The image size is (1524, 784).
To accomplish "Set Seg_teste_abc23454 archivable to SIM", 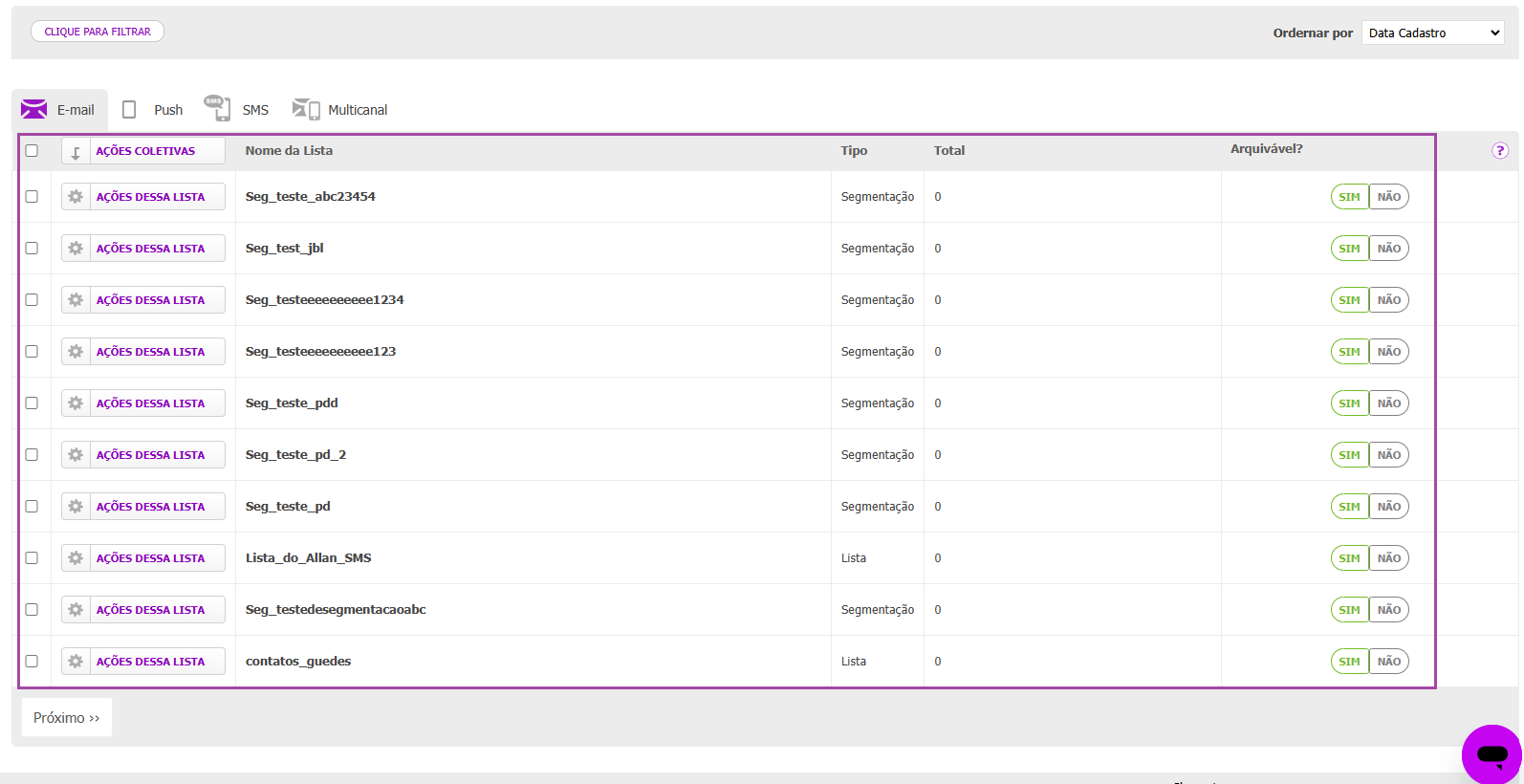I will click(1350, 197).
